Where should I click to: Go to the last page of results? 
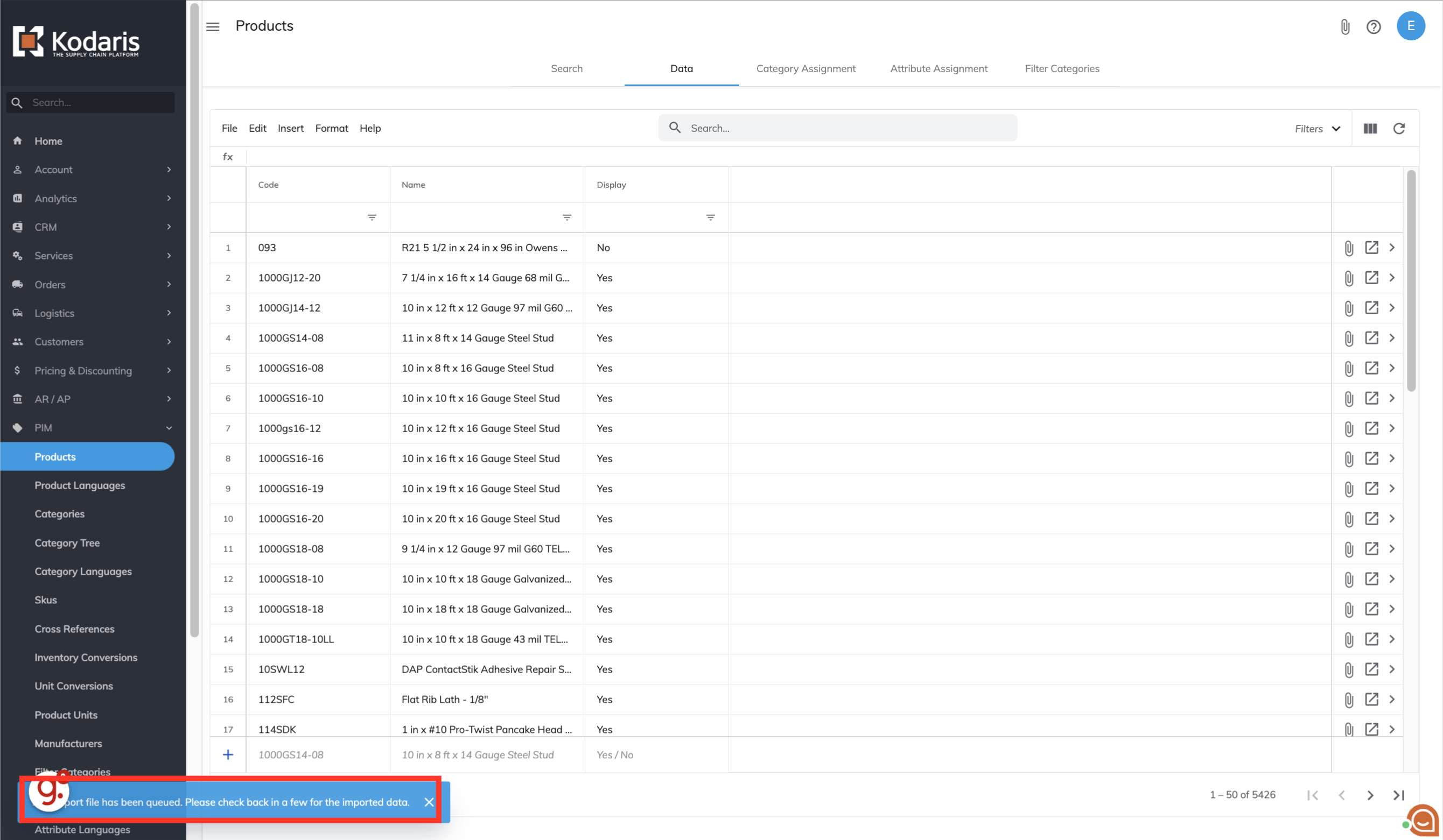pos(1398,795)
